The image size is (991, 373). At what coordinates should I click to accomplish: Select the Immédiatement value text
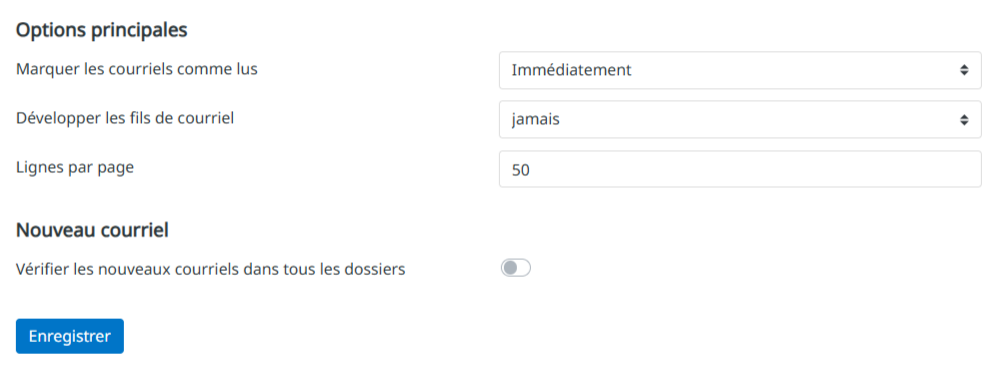571,70
